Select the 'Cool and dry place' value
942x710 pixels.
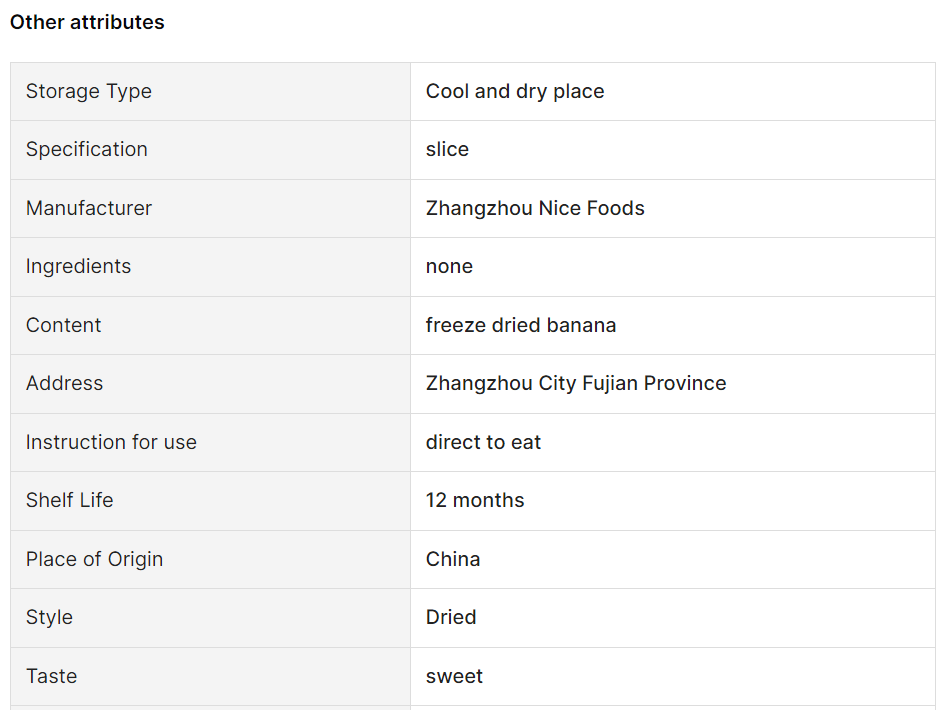coord(515,91)
